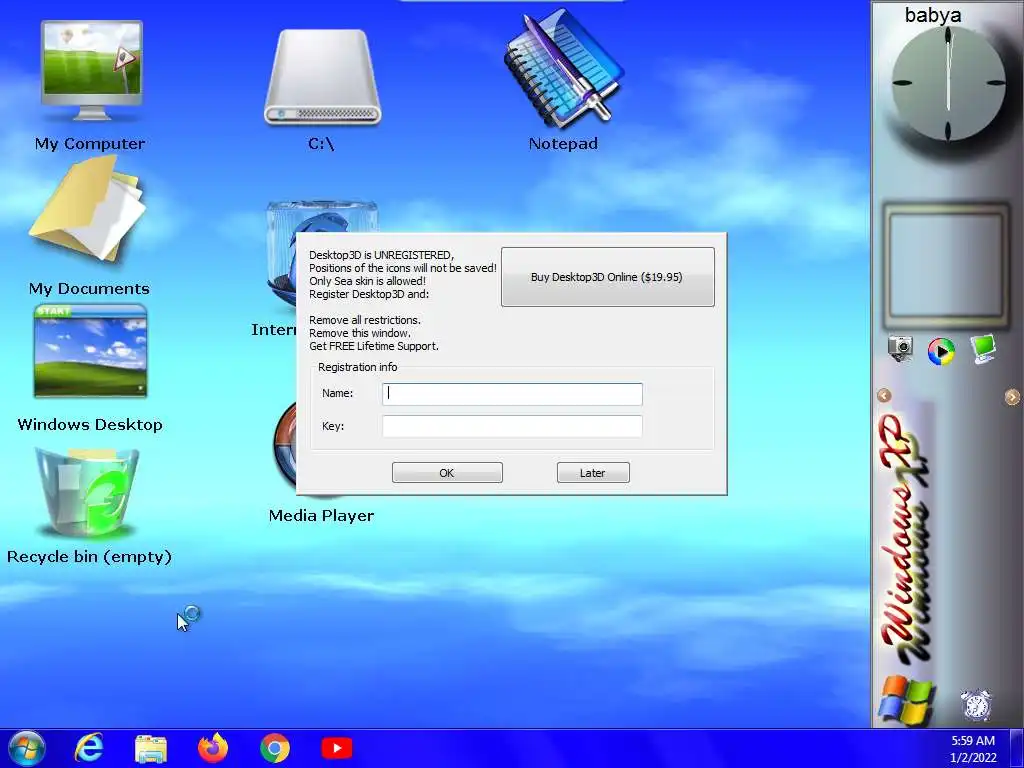Click the camera icon in the sidebar
The height and width of the screenshot is (768, 1024).
pyautogui.click(x=901, y=347)
